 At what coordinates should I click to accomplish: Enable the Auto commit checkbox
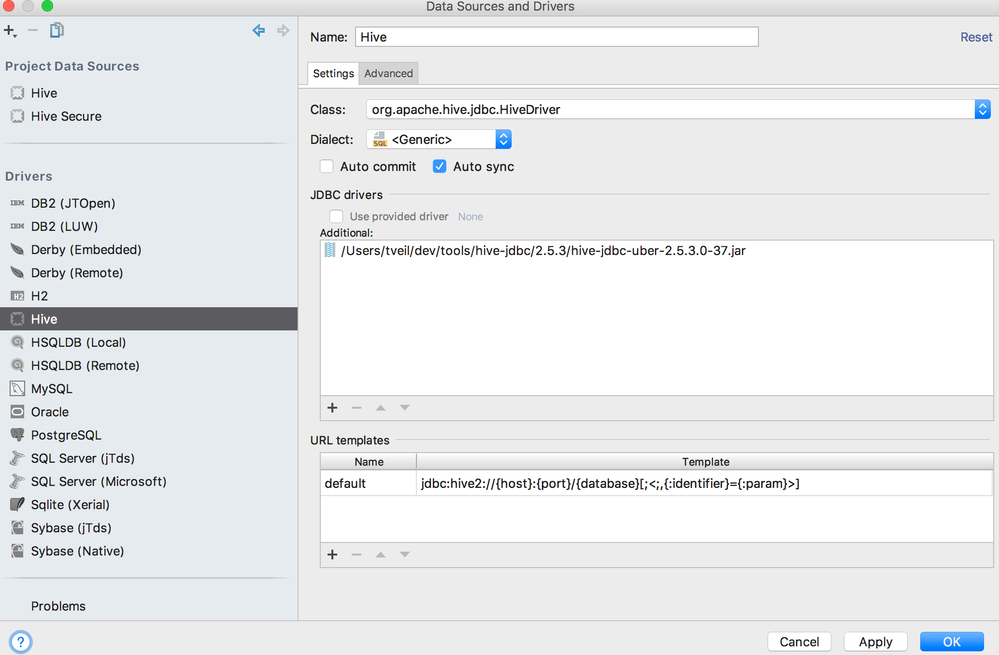(x=325, y=166)
